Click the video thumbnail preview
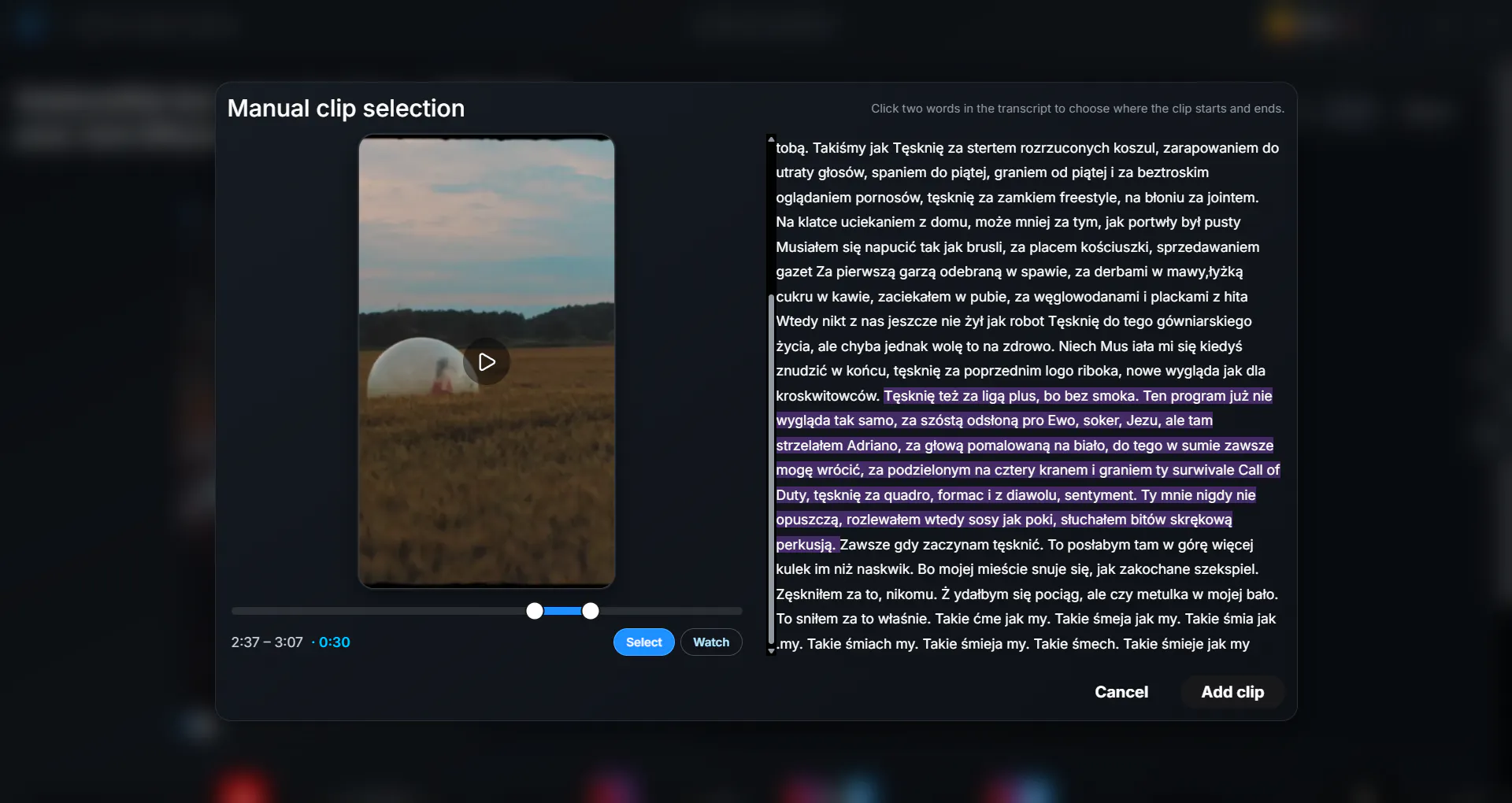 (x=487, y=361)
